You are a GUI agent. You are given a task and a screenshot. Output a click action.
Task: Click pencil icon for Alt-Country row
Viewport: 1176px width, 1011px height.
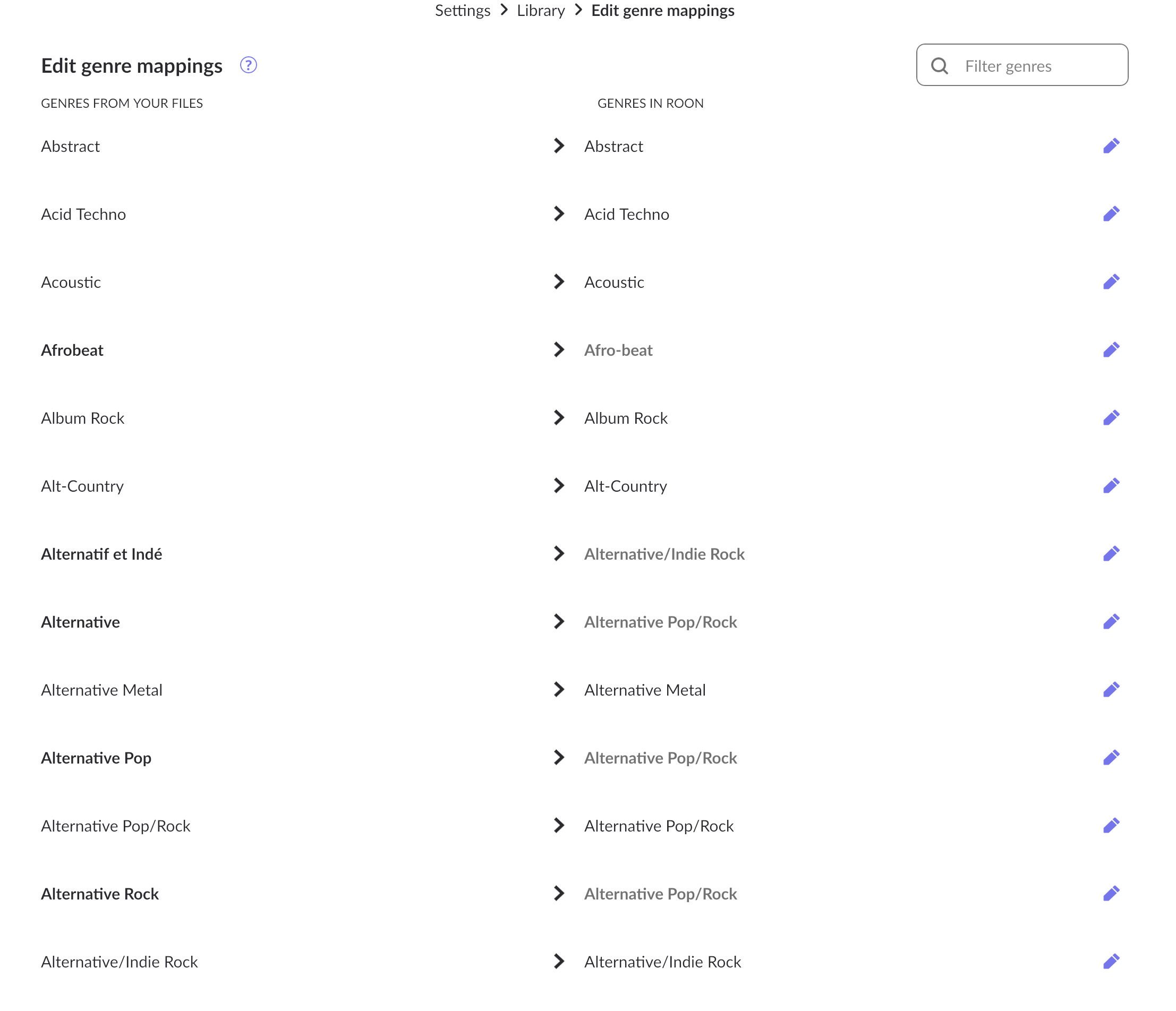coord(1111,486)
